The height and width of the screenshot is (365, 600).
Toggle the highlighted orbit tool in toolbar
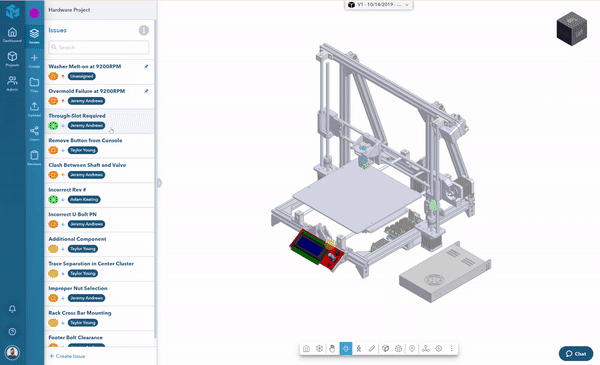[346, 349]
